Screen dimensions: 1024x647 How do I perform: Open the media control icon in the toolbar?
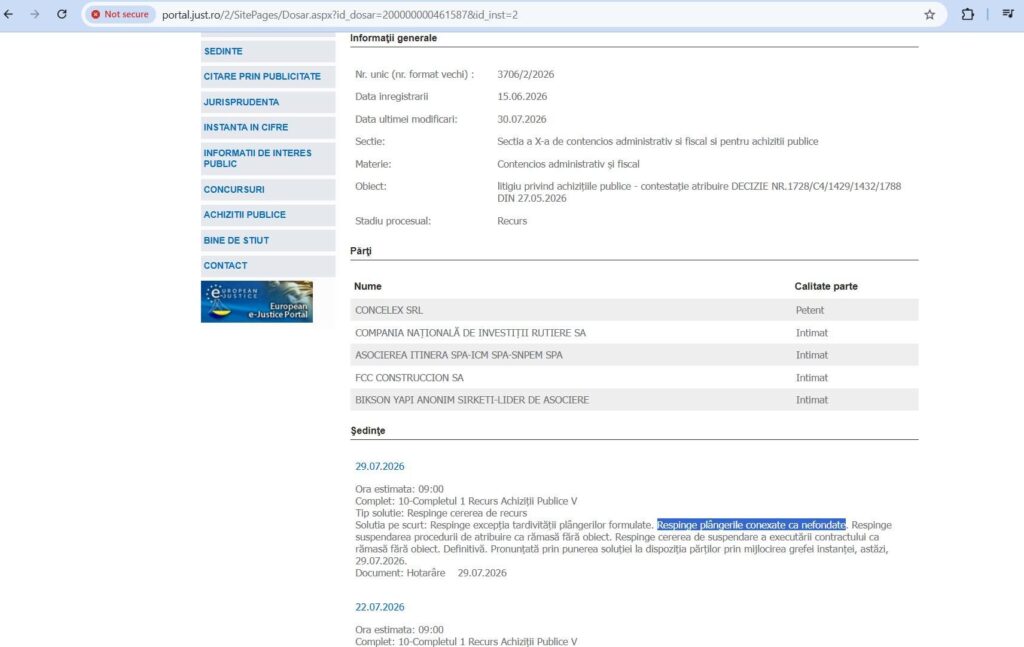(1008, 14)
